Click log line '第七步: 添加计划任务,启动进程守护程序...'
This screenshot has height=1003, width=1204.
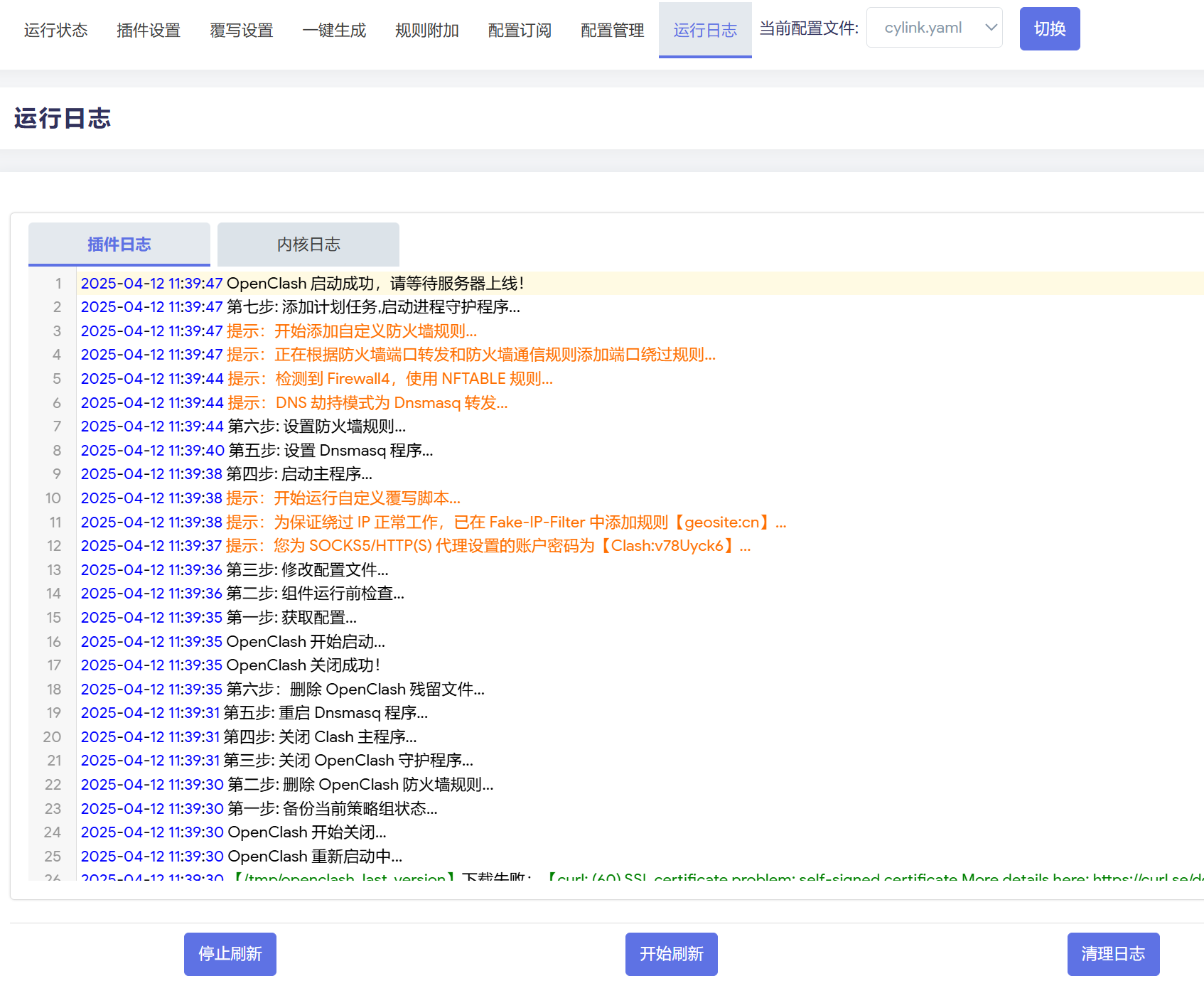[x=301, y=307]
